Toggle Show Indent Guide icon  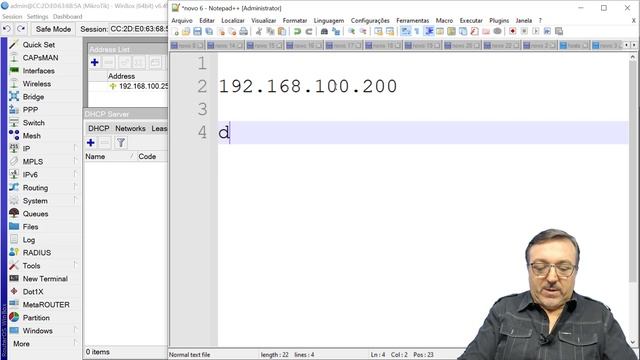[x=429, y=31]
